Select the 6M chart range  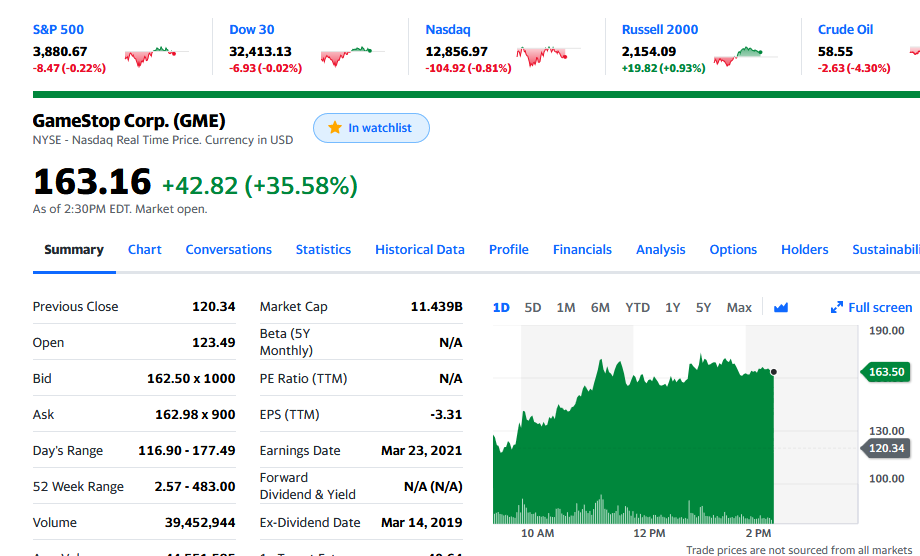[x=600, y=307]
